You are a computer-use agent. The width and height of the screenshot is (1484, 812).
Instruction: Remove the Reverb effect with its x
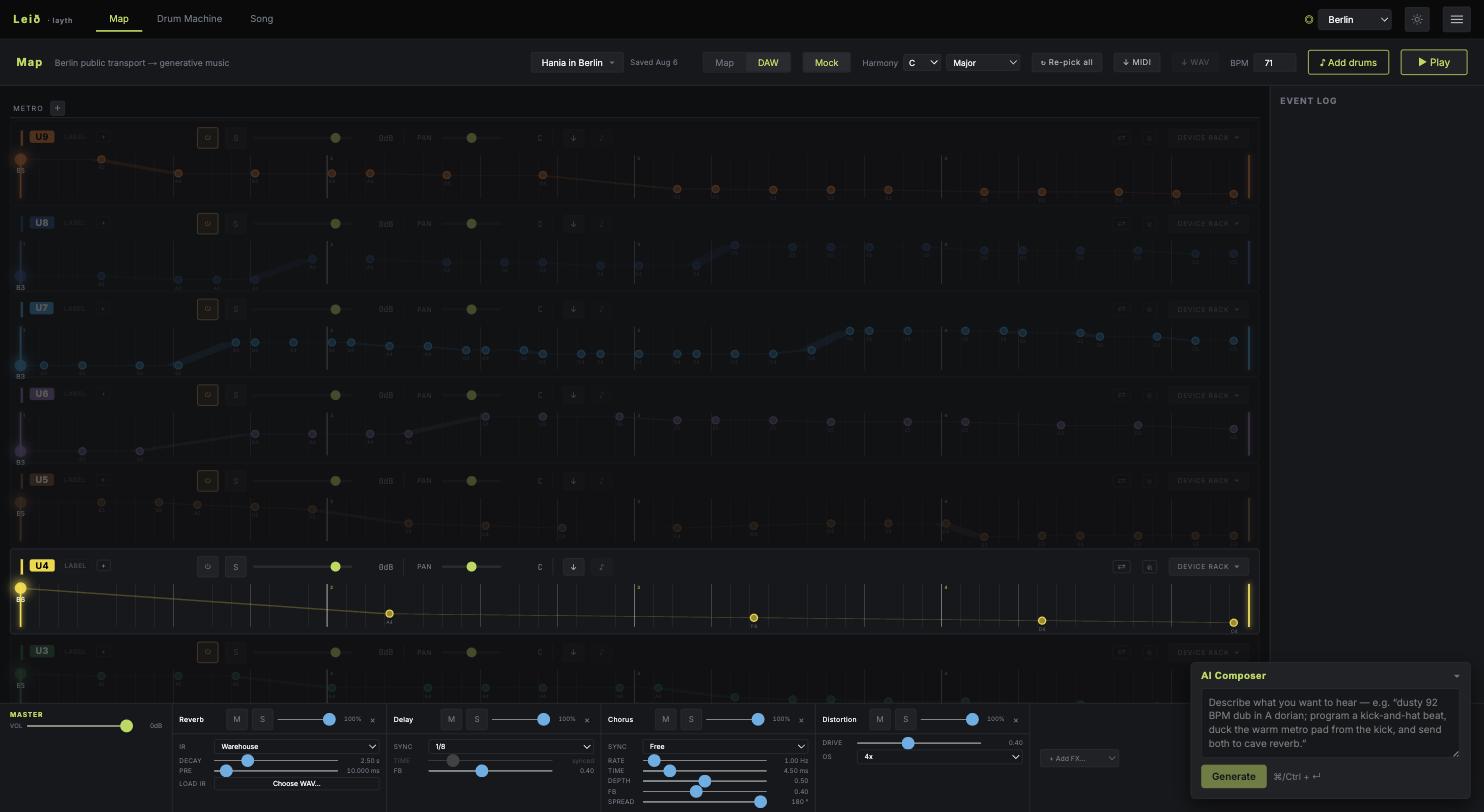[x=373, y=720]
